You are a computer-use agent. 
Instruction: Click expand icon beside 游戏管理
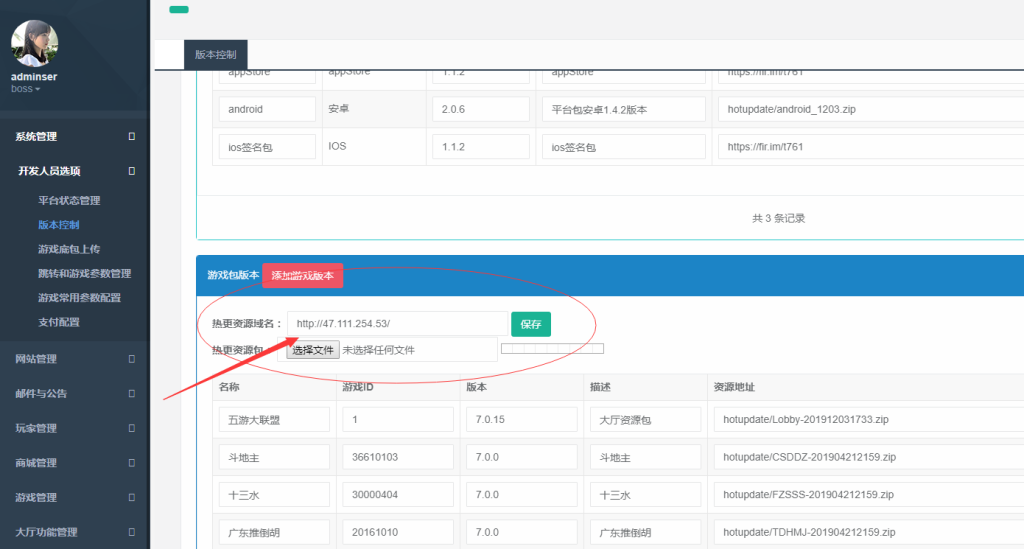pyautogui.click(x=131, y=497)
